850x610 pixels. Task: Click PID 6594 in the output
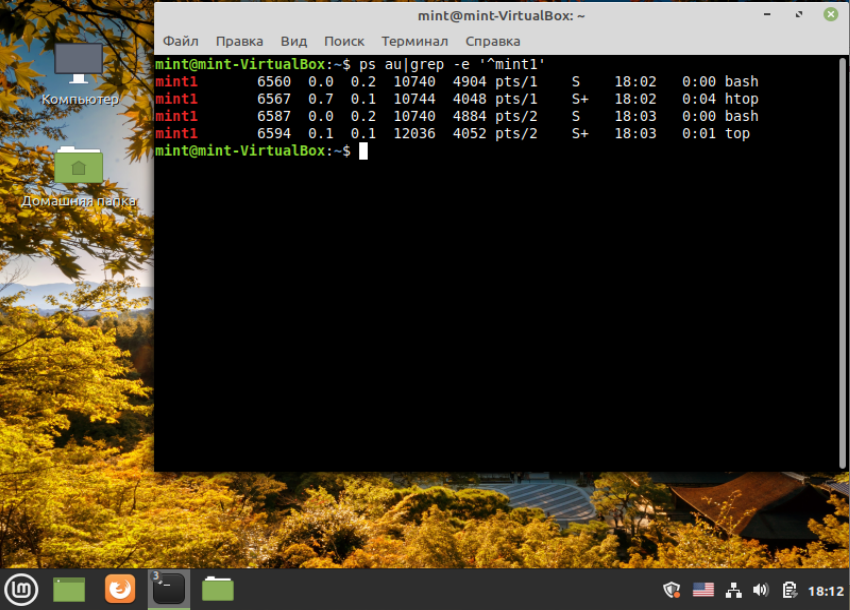click(274, 133)
